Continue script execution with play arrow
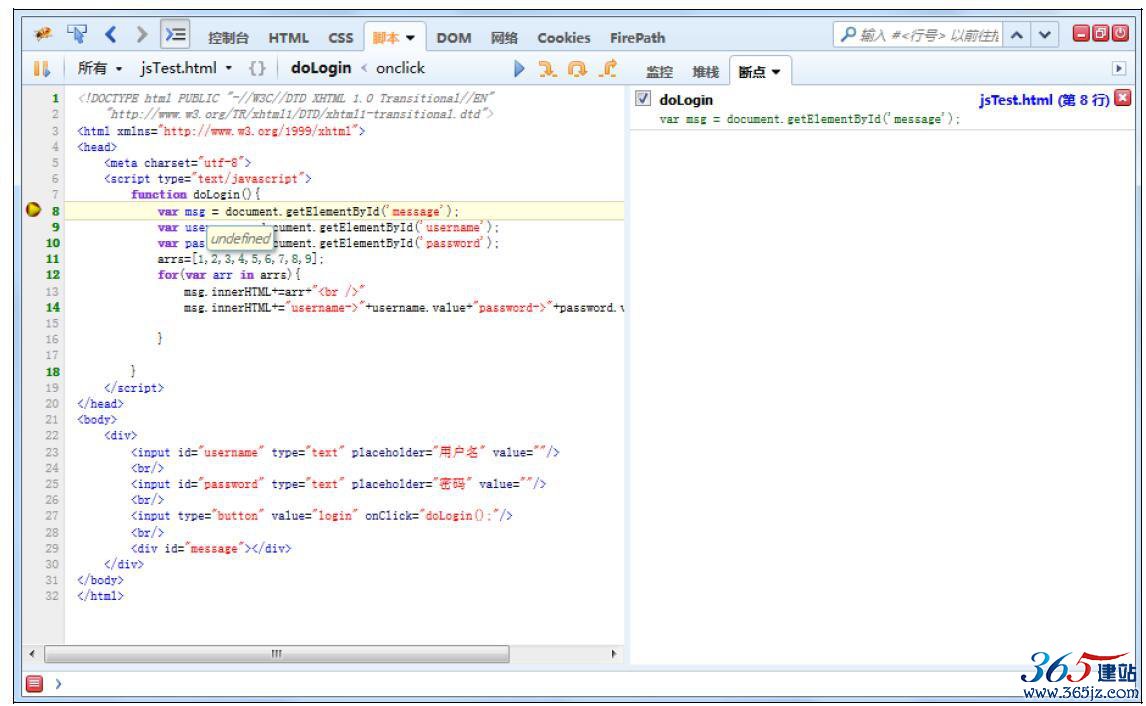 (519, 69)
